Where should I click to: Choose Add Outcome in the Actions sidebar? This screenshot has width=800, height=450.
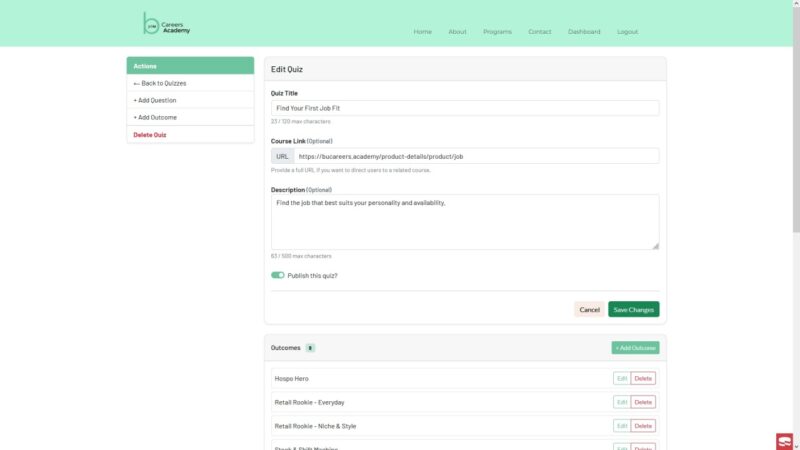pyautogui.click(x=190, y=117)
